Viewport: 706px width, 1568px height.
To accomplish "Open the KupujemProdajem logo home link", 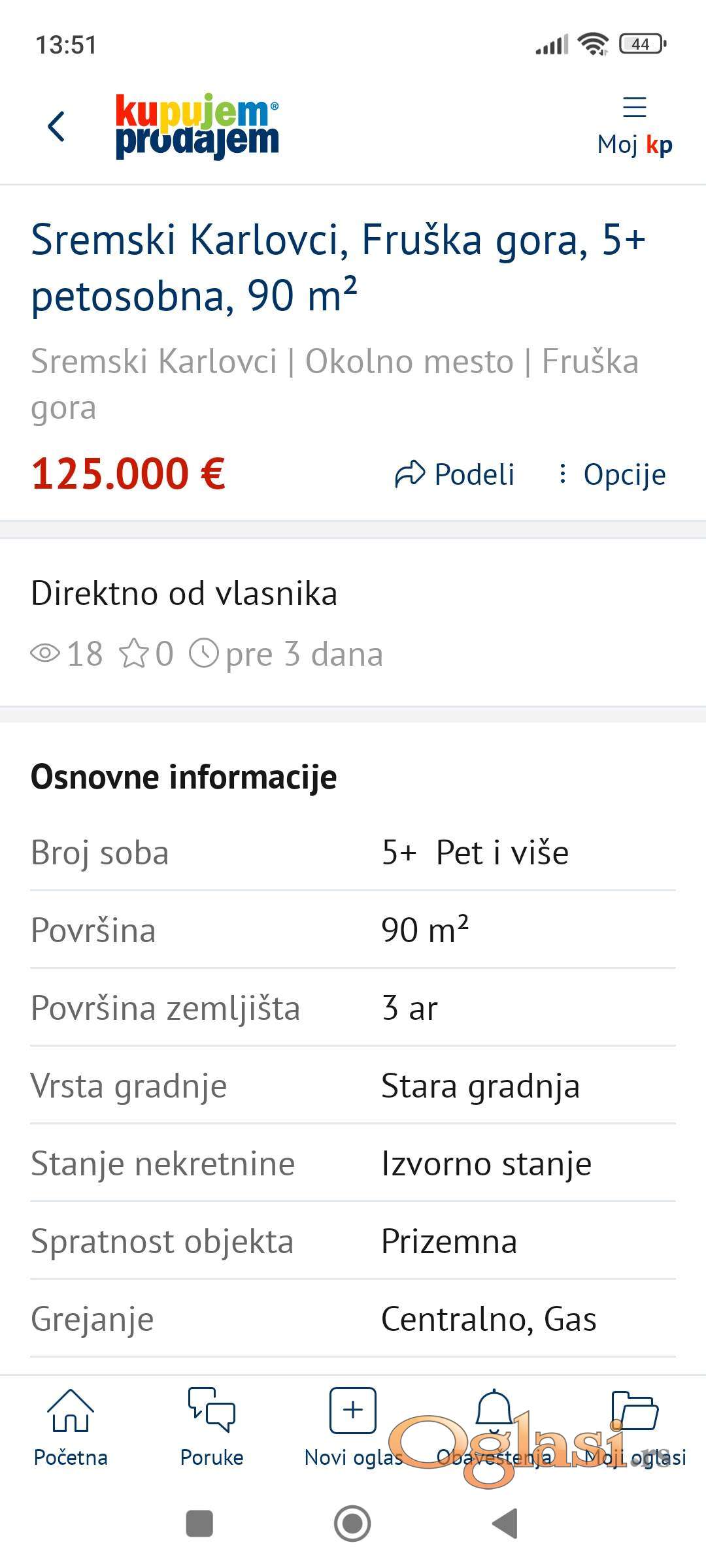I will pos(197,126).
